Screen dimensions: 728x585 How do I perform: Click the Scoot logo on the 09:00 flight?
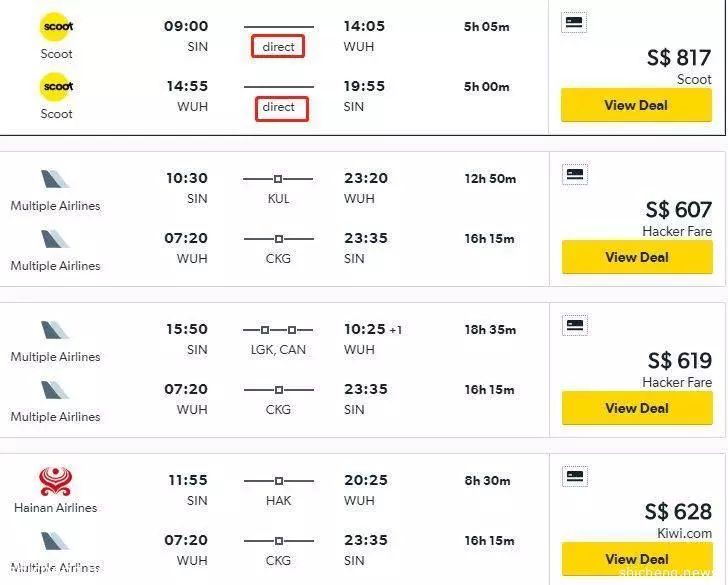[57, 26]
